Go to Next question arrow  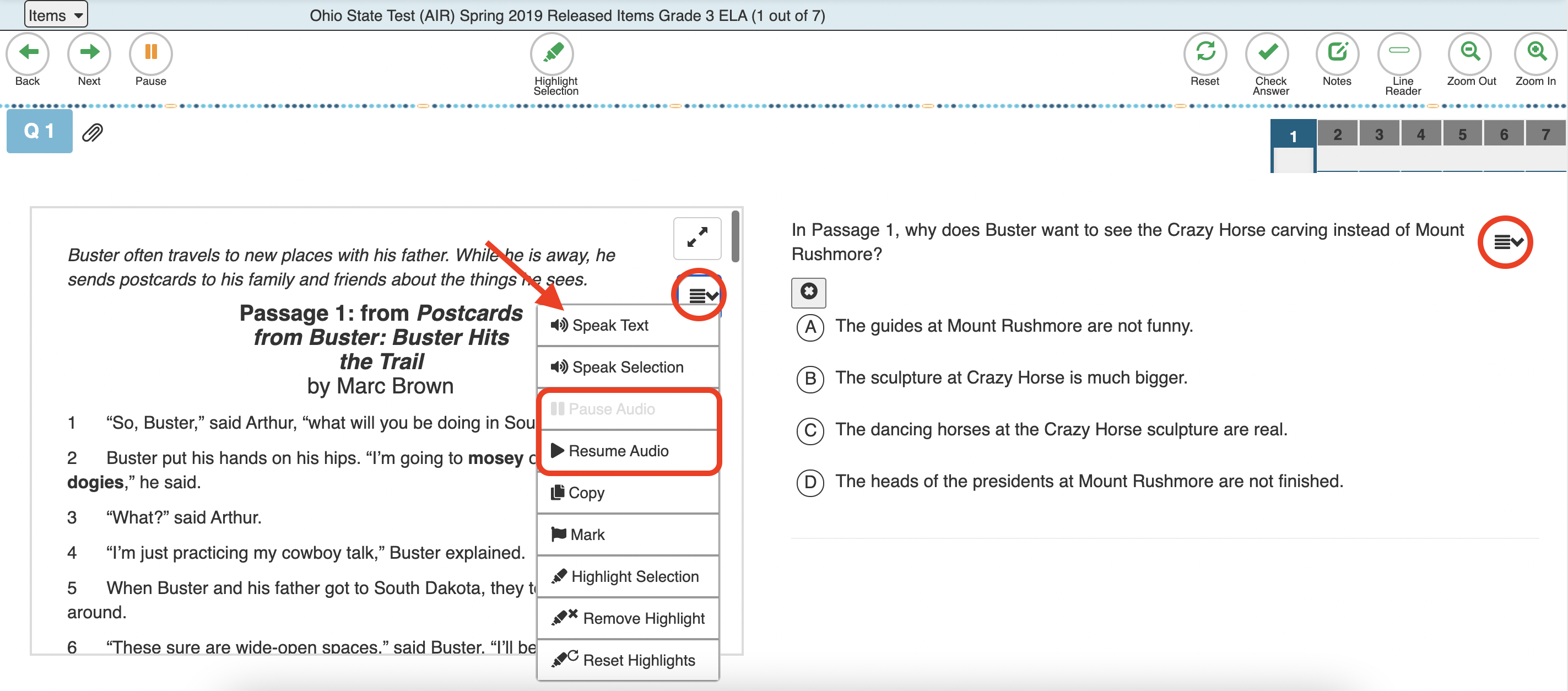click(89, 53)
